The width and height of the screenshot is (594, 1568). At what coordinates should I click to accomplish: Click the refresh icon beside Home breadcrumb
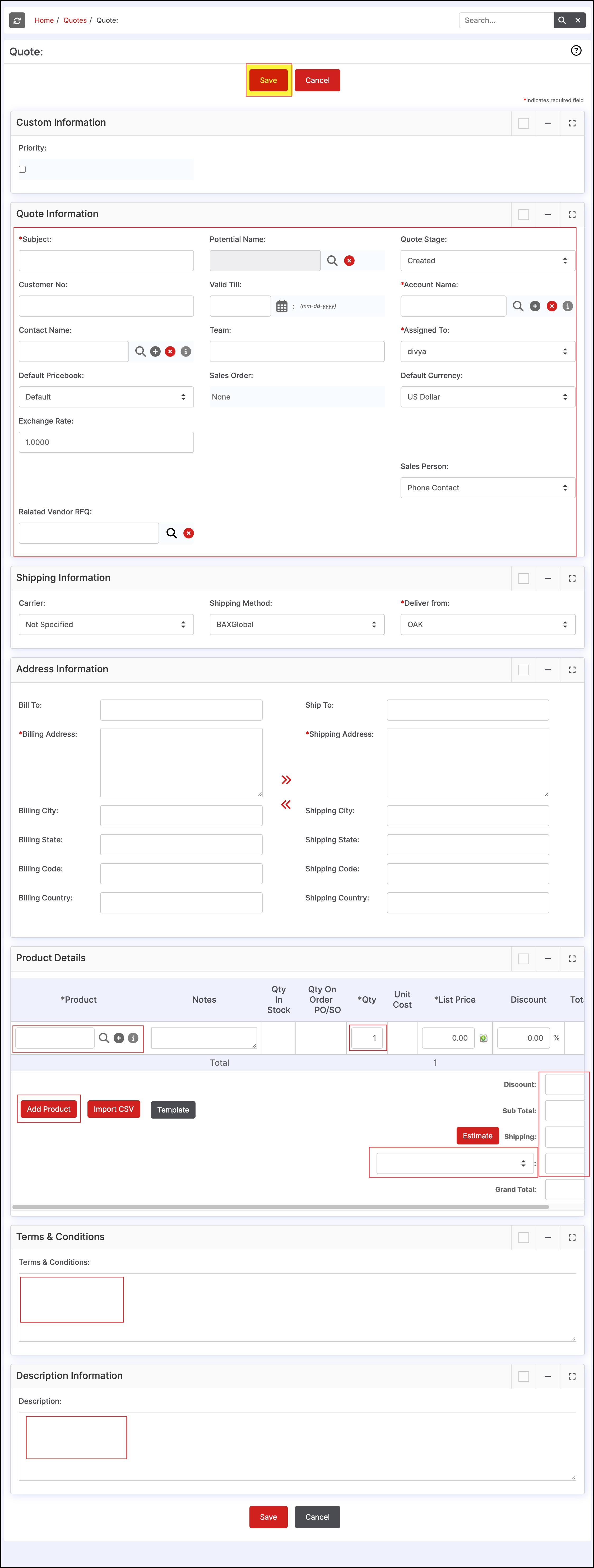tap(17, 20)
